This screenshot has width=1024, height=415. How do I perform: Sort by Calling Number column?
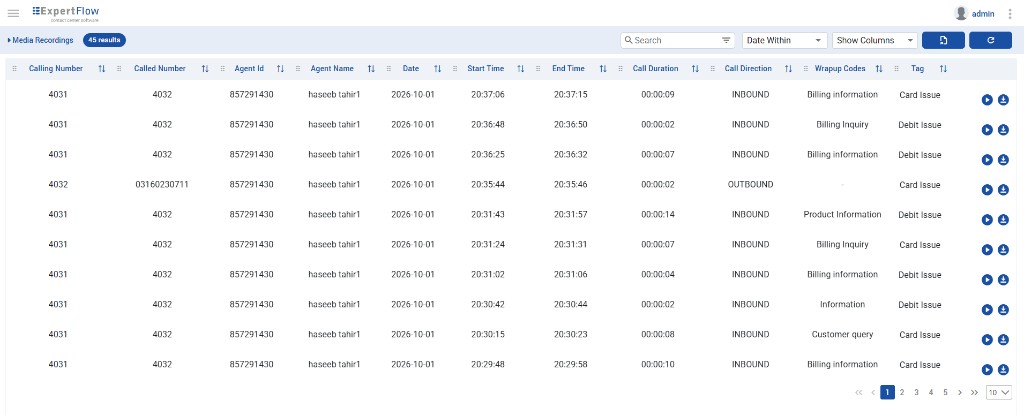click(101, 69)
